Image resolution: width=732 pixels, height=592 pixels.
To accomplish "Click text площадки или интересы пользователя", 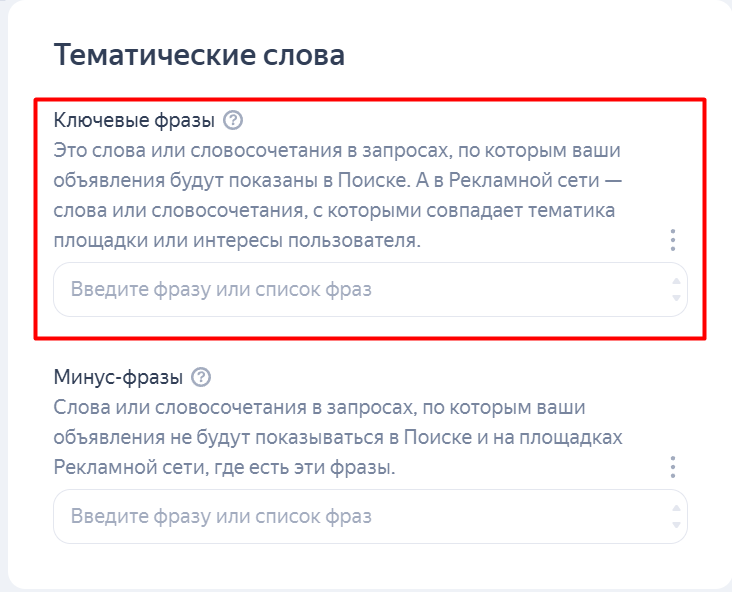I will click(x=237, y=241).
